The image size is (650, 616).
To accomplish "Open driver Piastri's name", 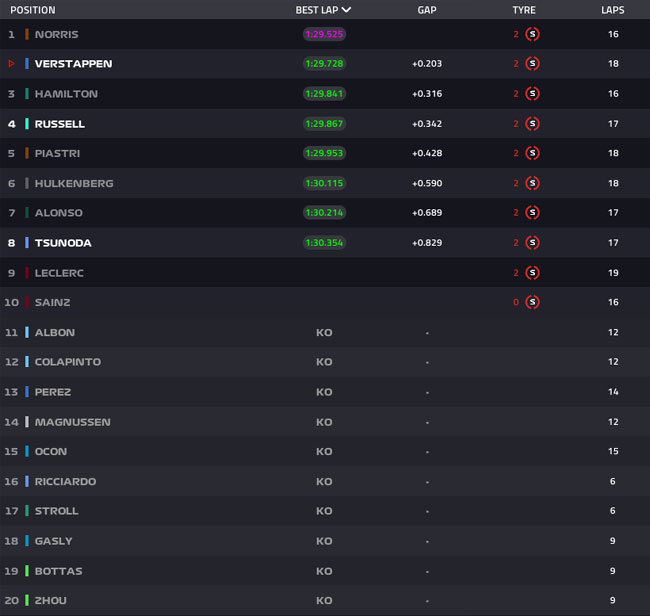I will click(57, 153).
